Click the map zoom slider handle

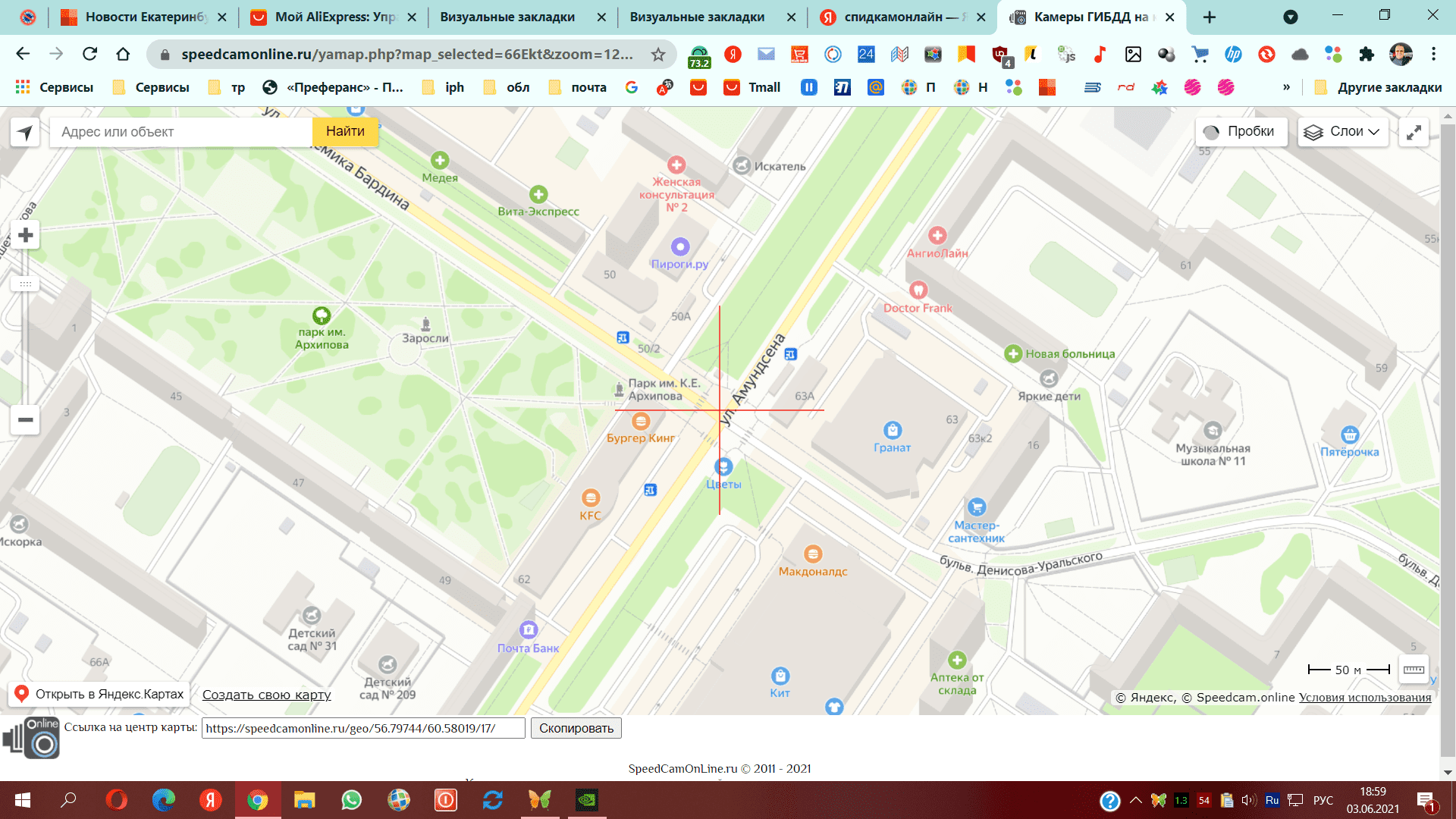click(x=25, y=284)
